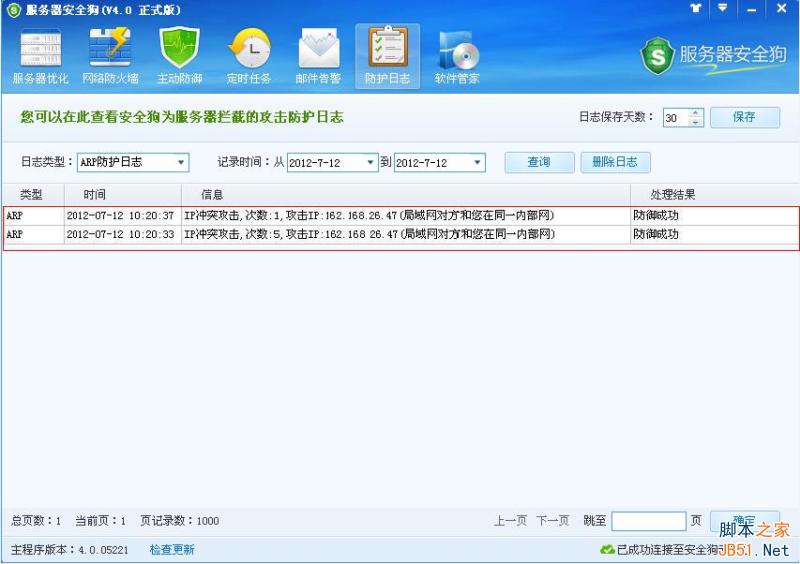This screenshot has height=564, width=800.
Task: Open the 服务器优化 server optimization icon
Action: pos(40,56)
